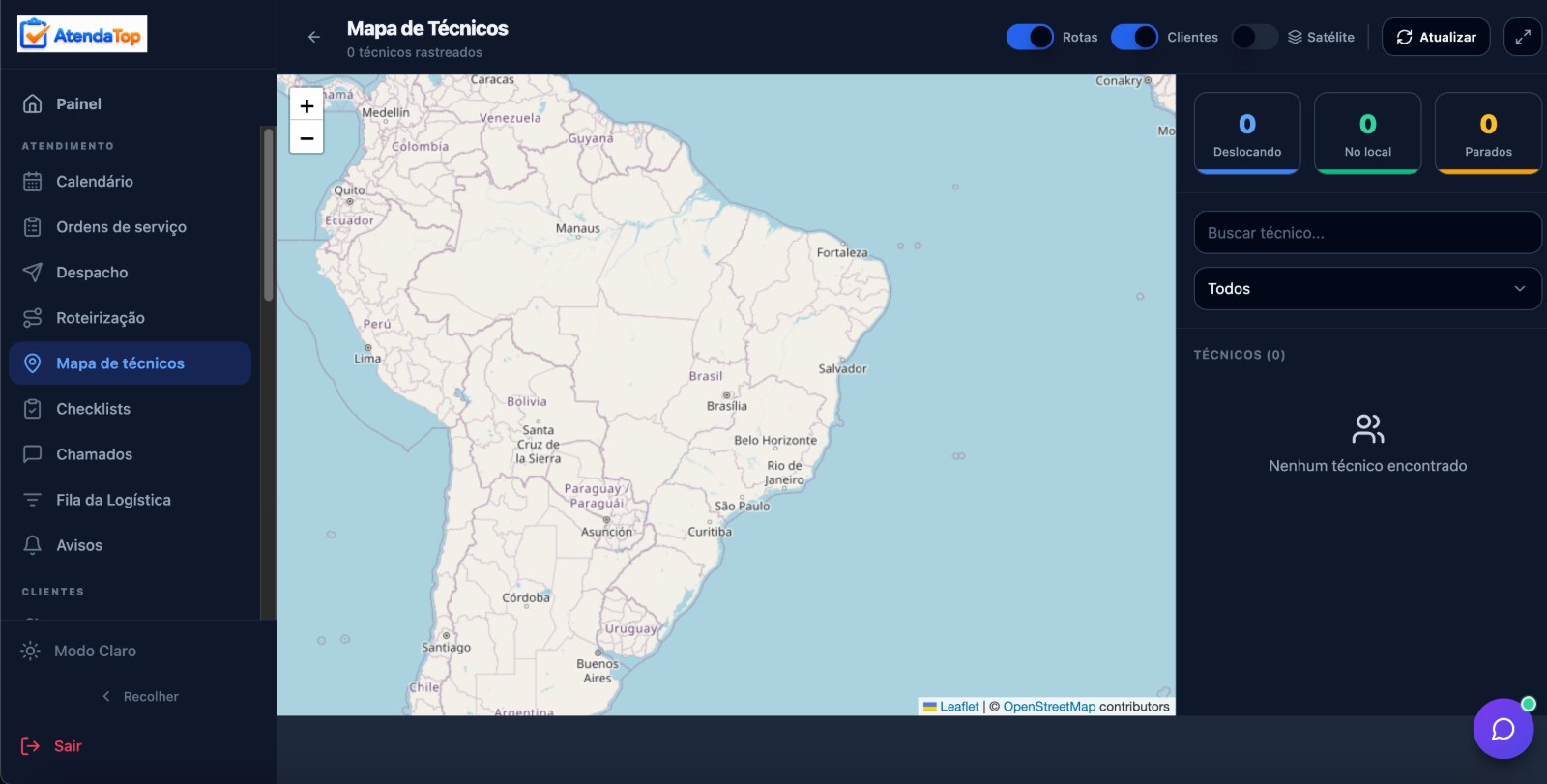Click the sidebar vertical scrollbar
The width and height of the screenshot is (1547, 784).
(268, 215)
